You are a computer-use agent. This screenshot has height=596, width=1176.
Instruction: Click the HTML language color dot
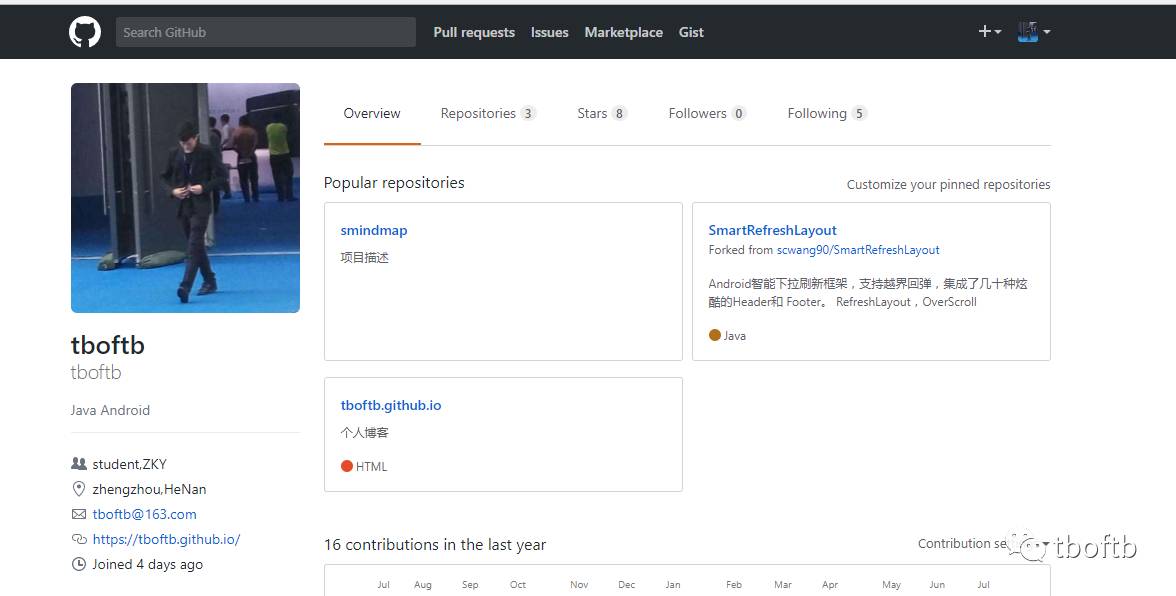pos(346,466)
